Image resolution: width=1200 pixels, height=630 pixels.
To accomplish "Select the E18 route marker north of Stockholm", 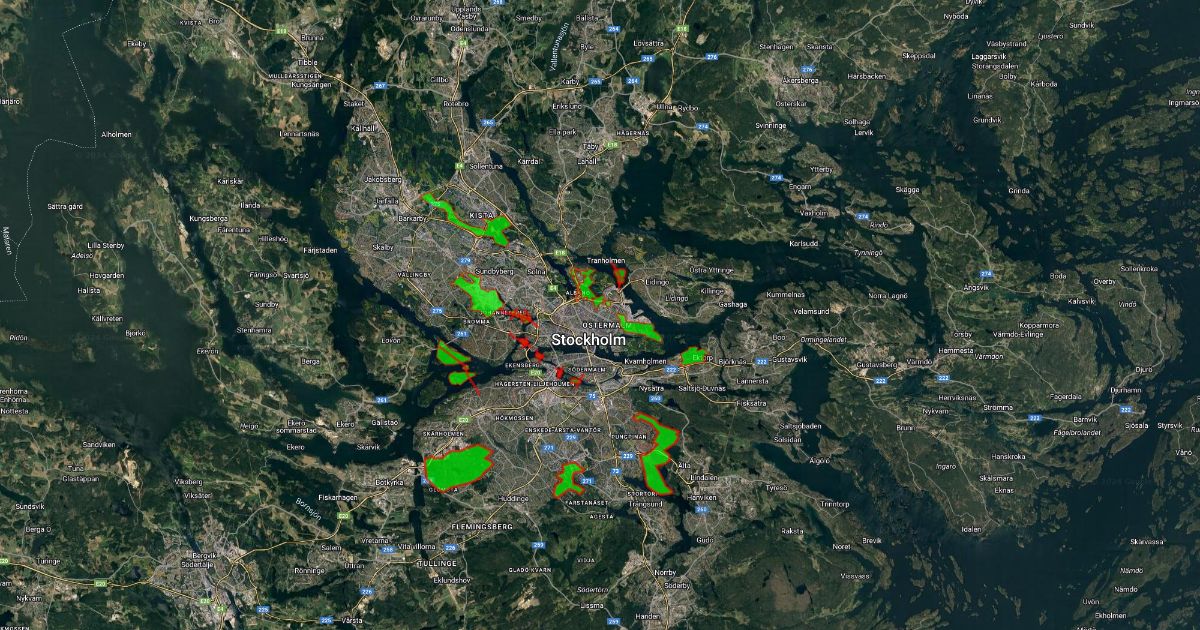I will 559,251.
